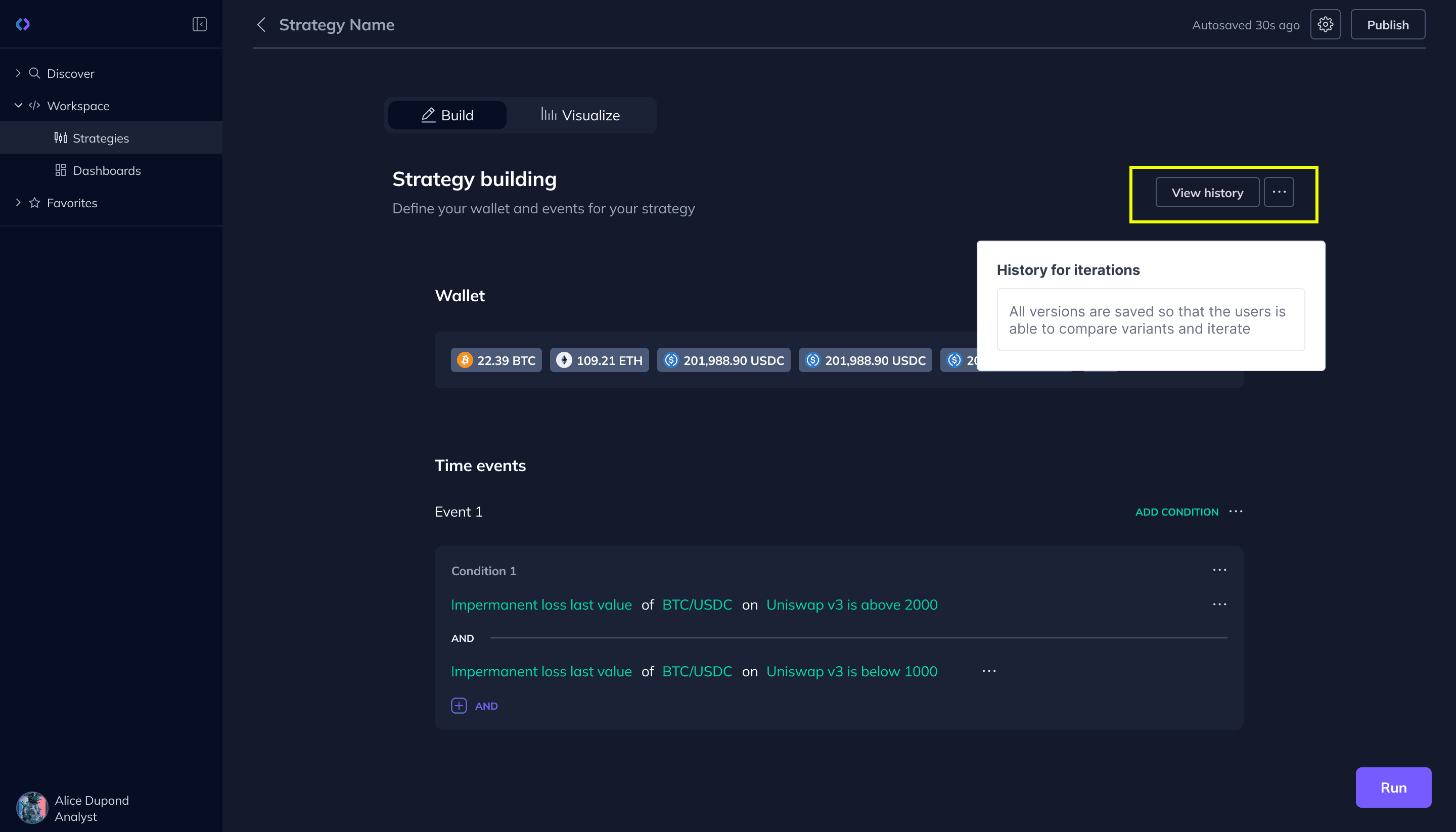Click the app logo icon
The height and width of the screenshot is (832, 1456).
[x=23, y=24]
